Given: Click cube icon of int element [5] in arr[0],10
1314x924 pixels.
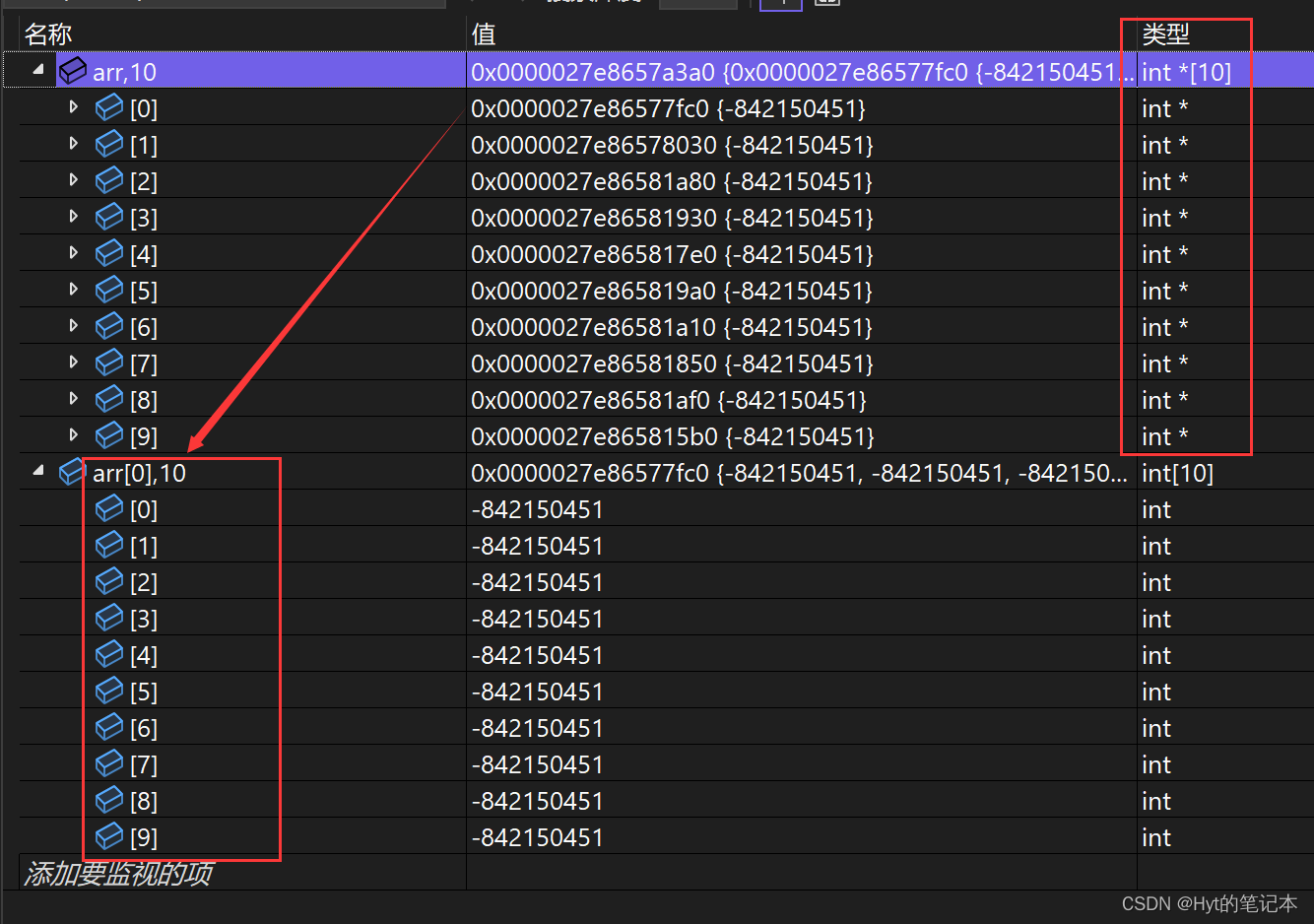Looking at the screenshot, I should (109, 690).
